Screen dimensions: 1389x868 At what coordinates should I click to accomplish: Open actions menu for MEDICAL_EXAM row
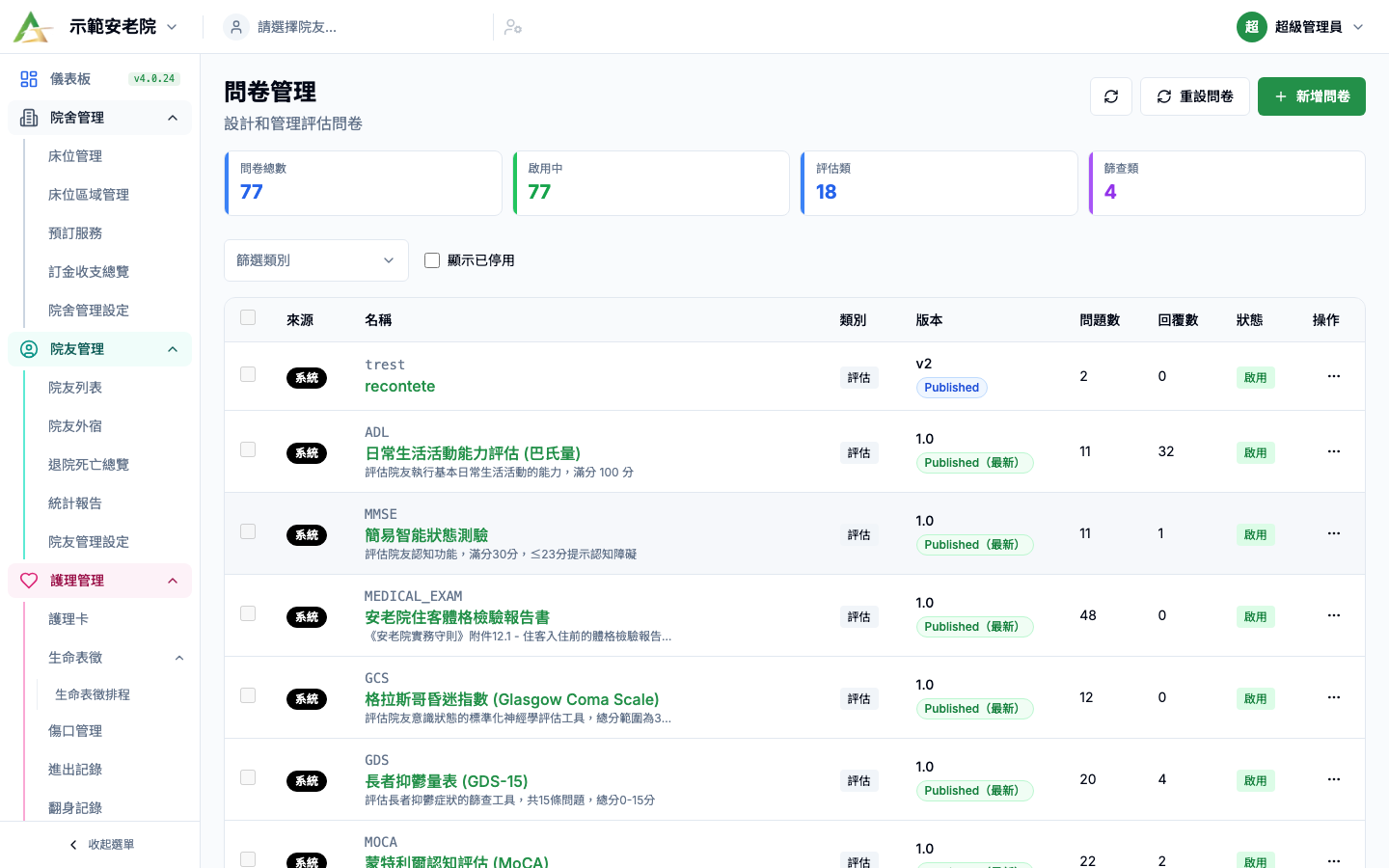point(1334,615)
